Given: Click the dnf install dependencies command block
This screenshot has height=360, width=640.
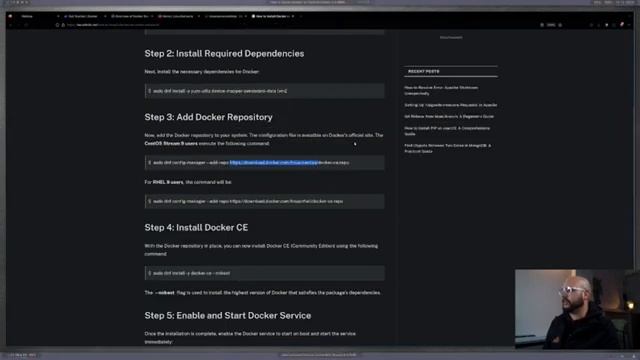Looking at the screenshot, I should pos(264,91).
